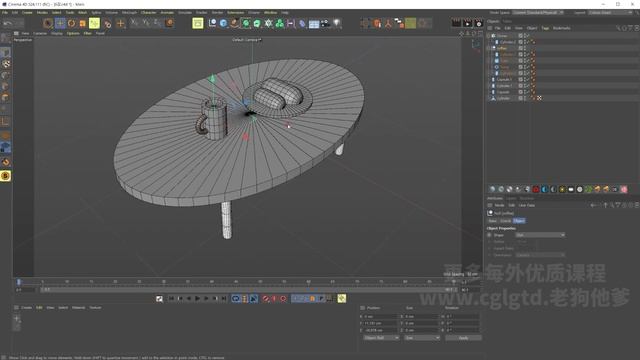Activate the Move tool

click(60, 23)
